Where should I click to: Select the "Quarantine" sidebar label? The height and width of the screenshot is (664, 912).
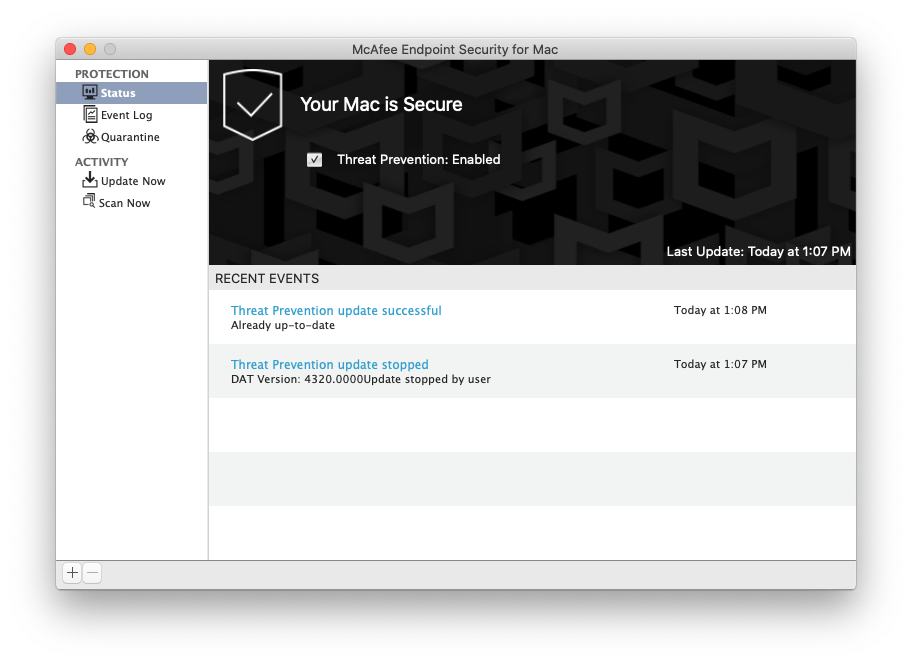coord(130,137)
